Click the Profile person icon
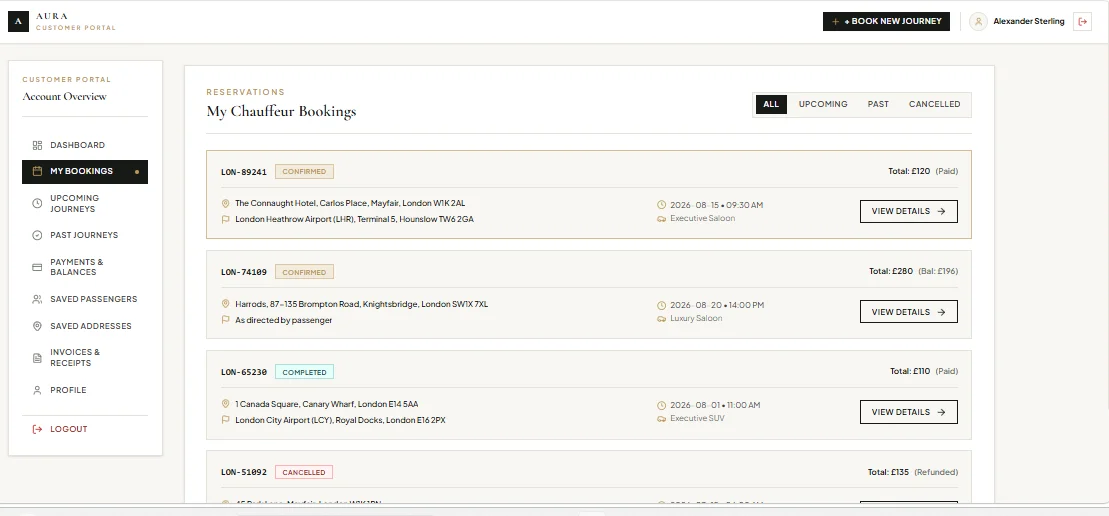The image size is (1109, 516). (37, 390)
